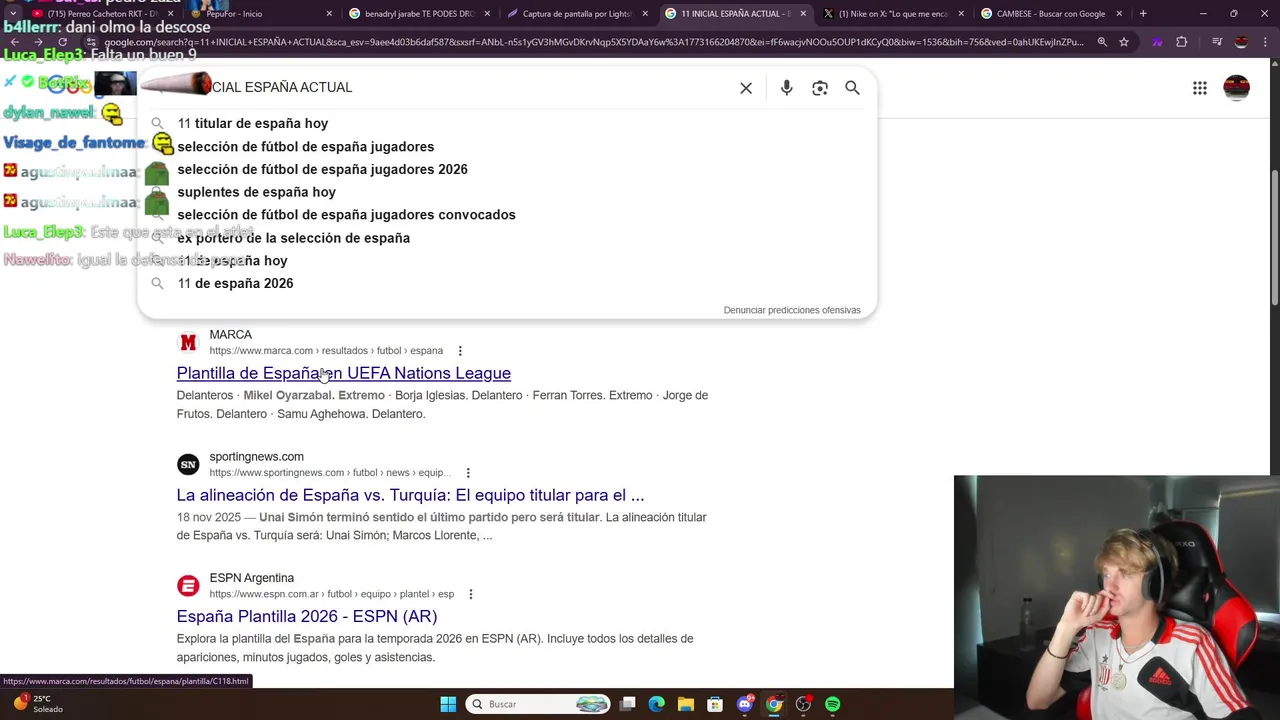The image size is (1280, 720).
Task: Start voice search with microphone icon
Action: point(787,88)
